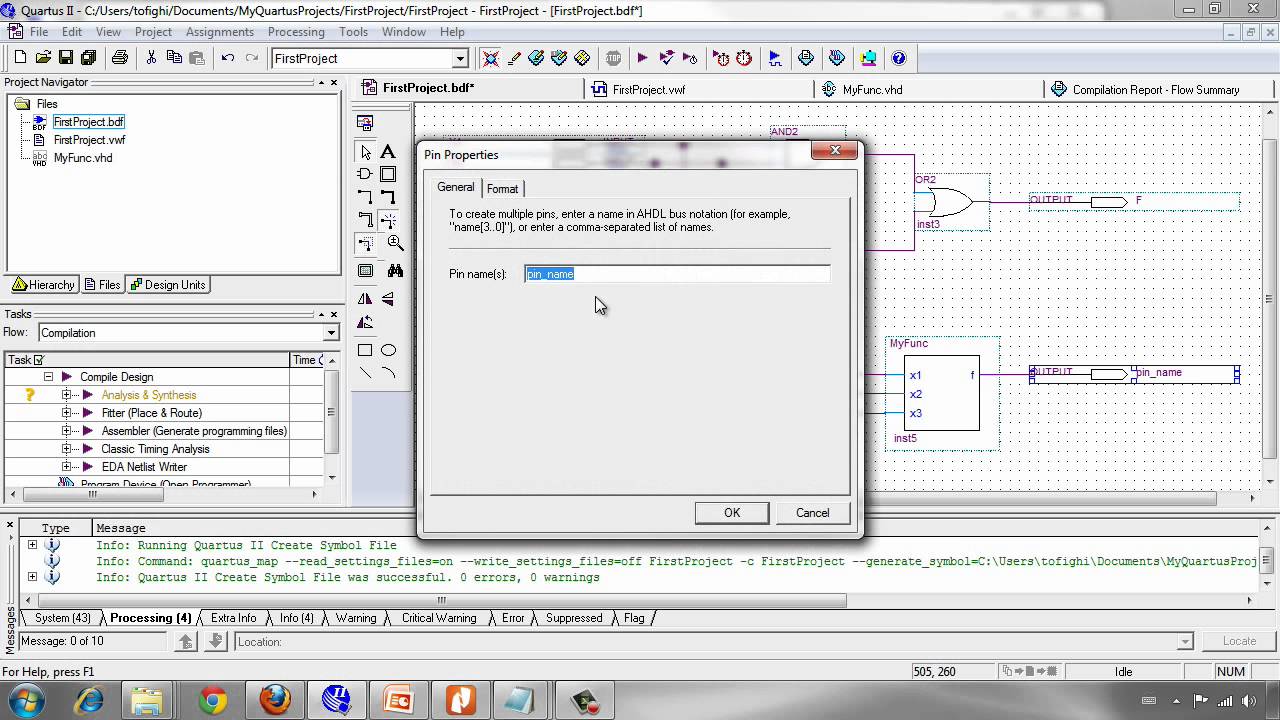The image size is (1280, 720).
Task: Open the Assignments menu
Action: point(220,32)
